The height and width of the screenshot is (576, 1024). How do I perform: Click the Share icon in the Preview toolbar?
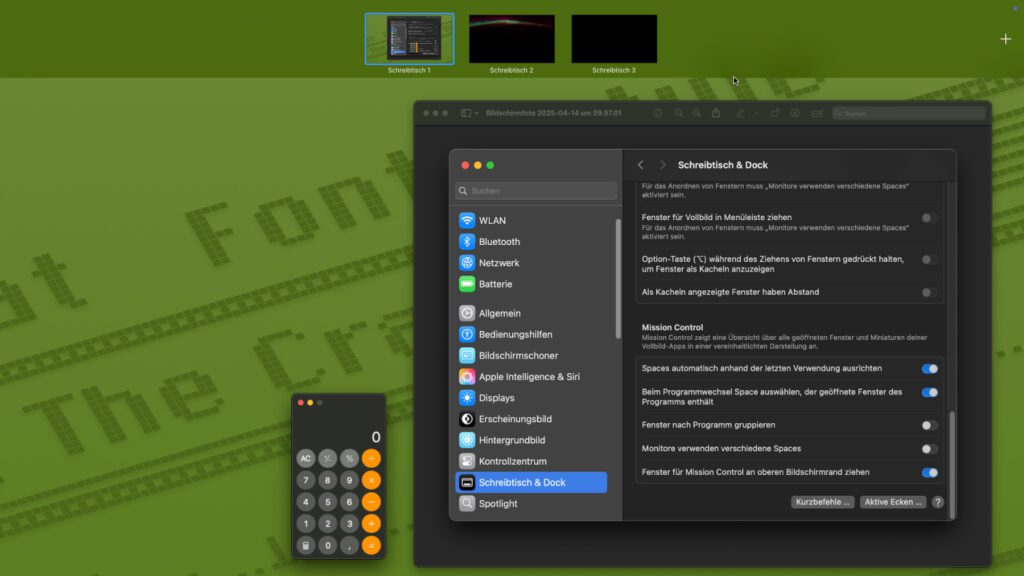coord(714,112)
